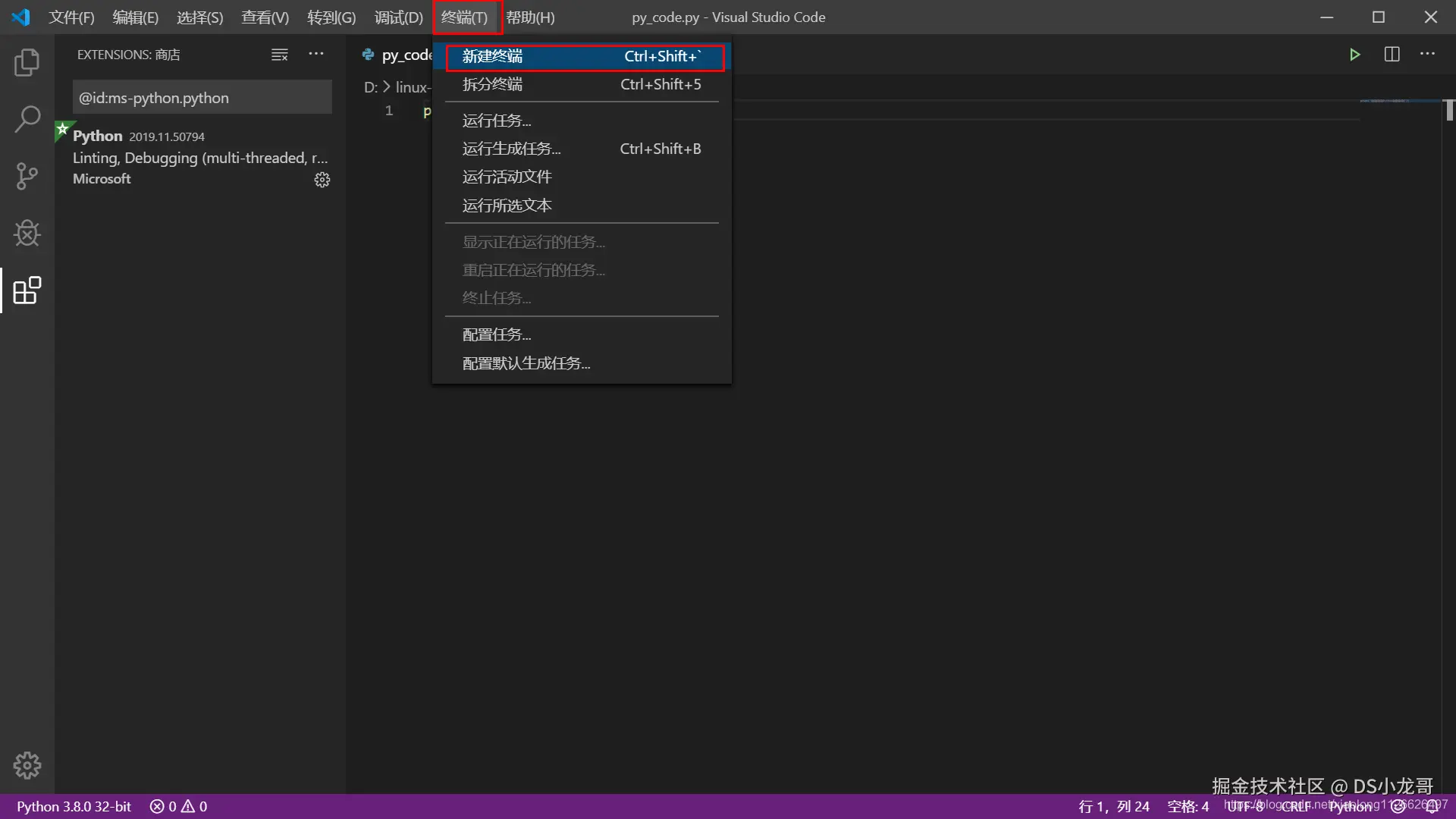
Task: Click the editor vertical scrollbar thumb
Action: pyautogui.click(x=1449, y=111)
